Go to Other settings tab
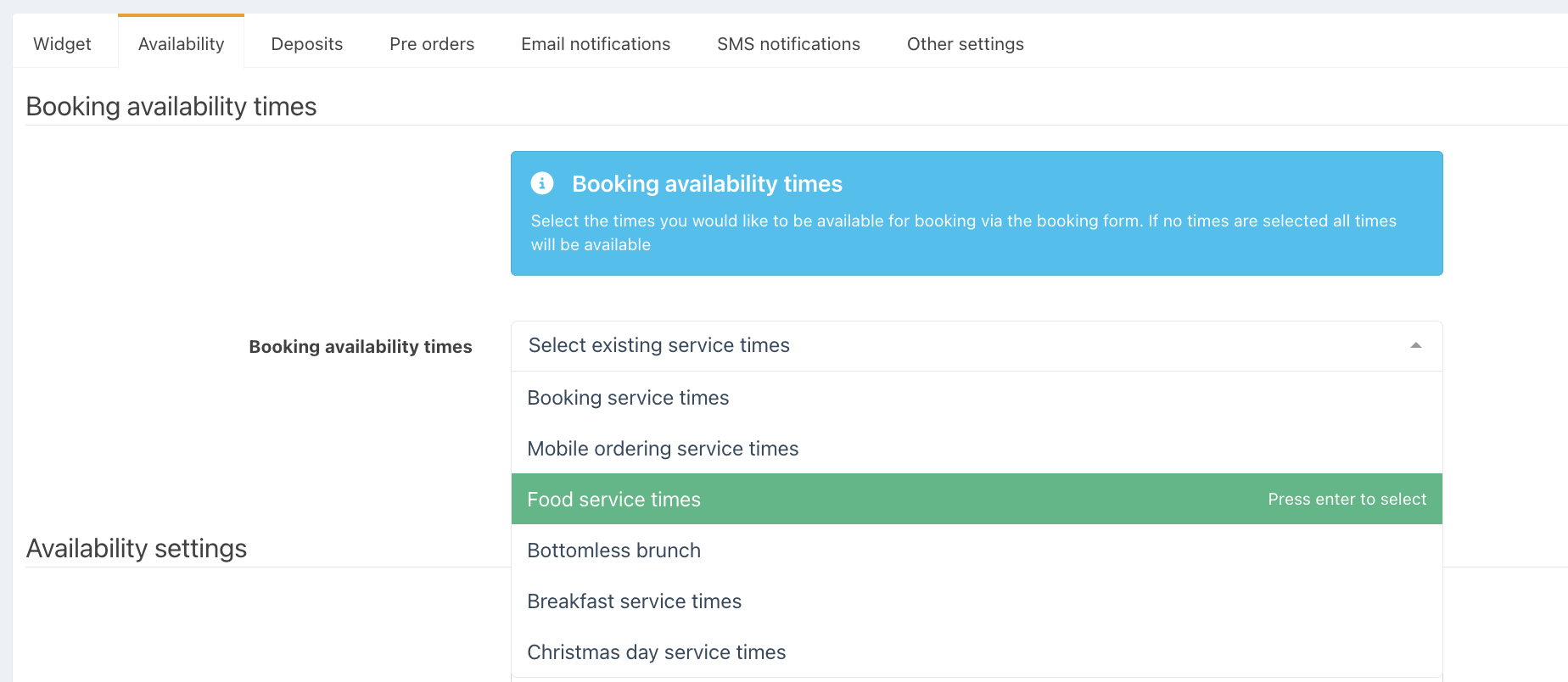This screenshot has width=1568, height=682. 965,44
